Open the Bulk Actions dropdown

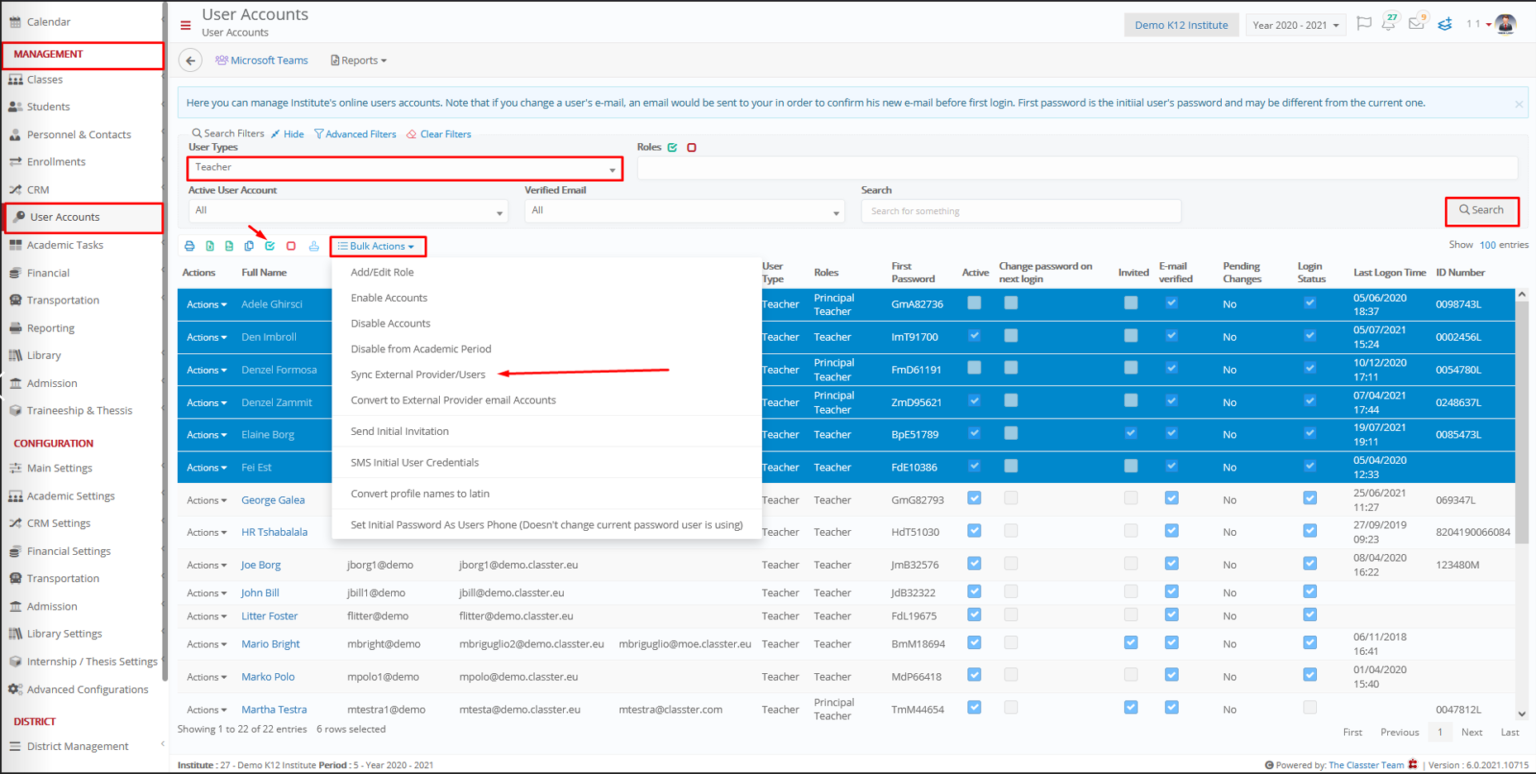pos(377,245)
